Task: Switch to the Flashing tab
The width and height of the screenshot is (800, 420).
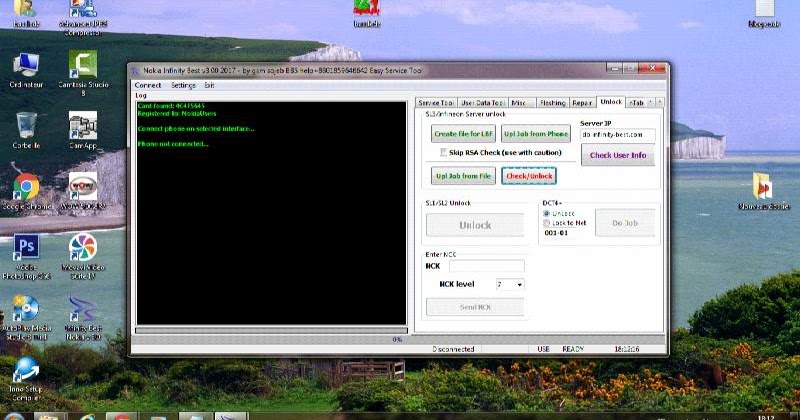Action: click(553, 103)
